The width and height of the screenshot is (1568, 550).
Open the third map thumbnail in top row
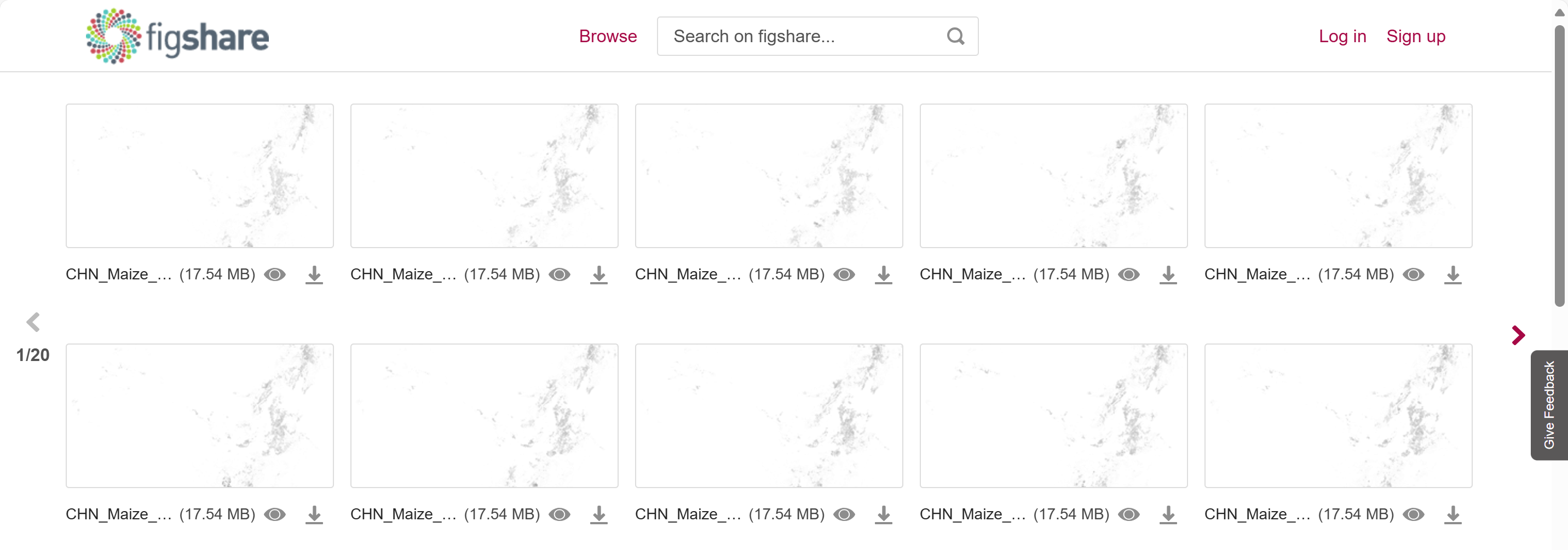(x=769, y=176)
